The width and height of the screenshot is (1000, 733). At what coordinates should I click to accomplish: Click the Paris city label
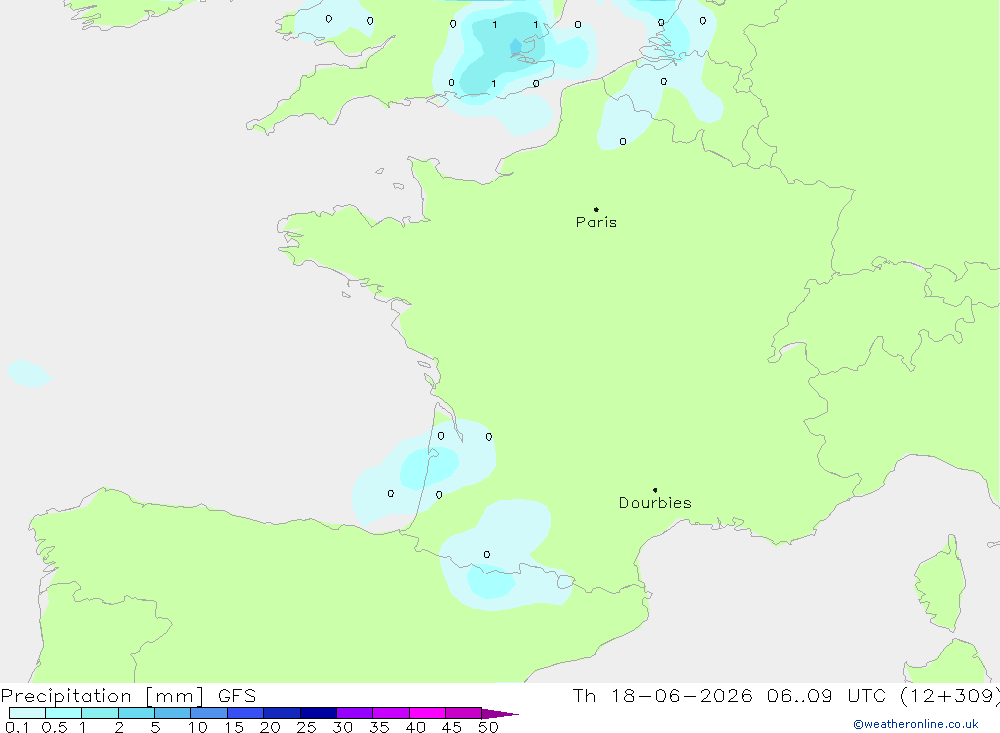(x=596, y=222)
